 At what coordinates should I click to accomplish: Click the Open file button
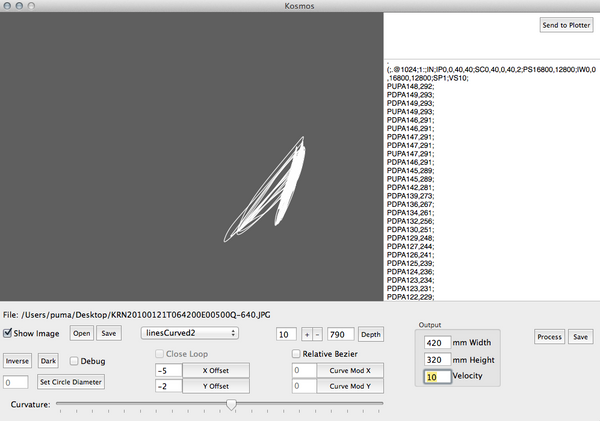click(82, 333)
